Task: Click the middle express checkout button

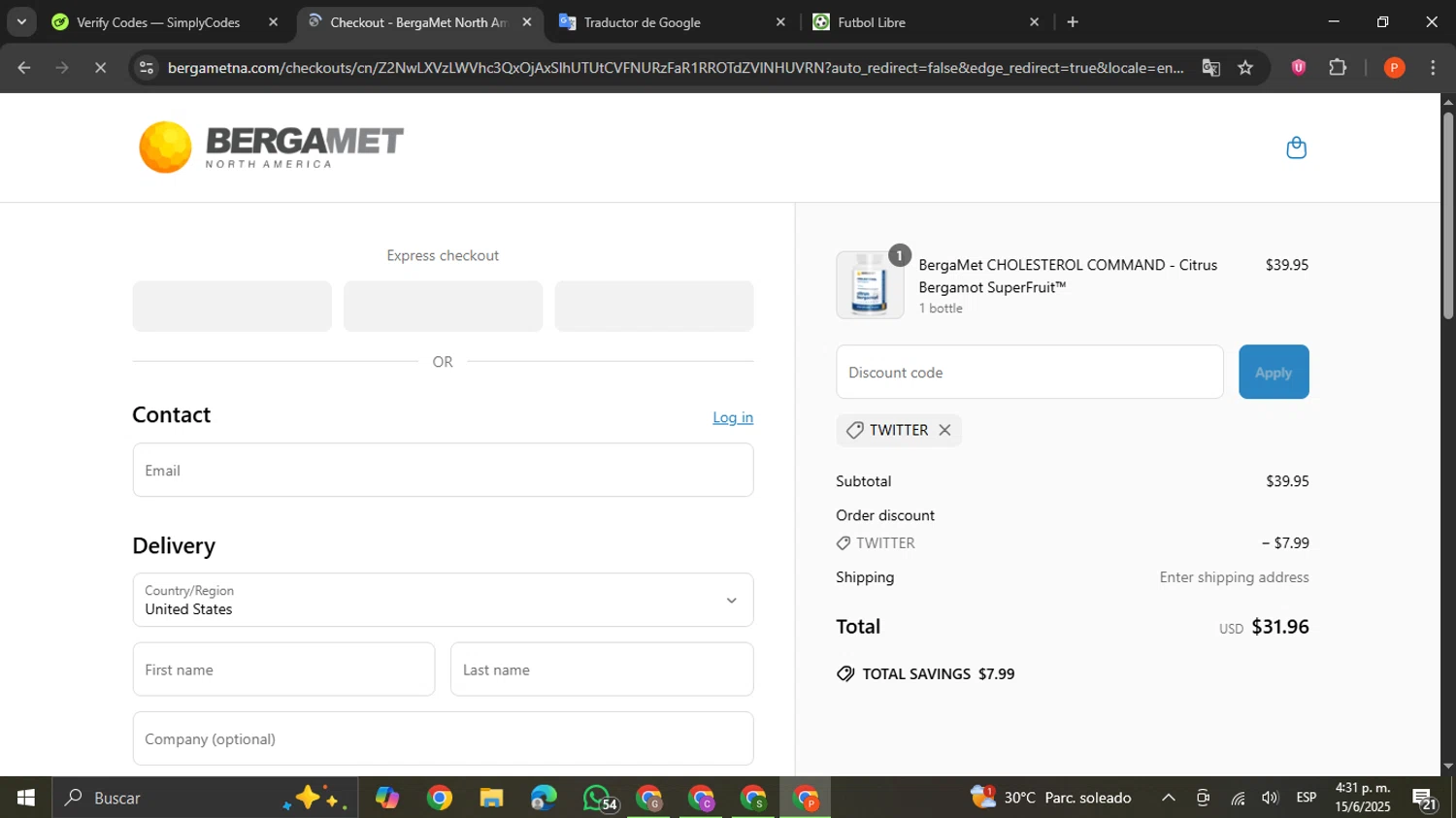Action: point(443,307)
